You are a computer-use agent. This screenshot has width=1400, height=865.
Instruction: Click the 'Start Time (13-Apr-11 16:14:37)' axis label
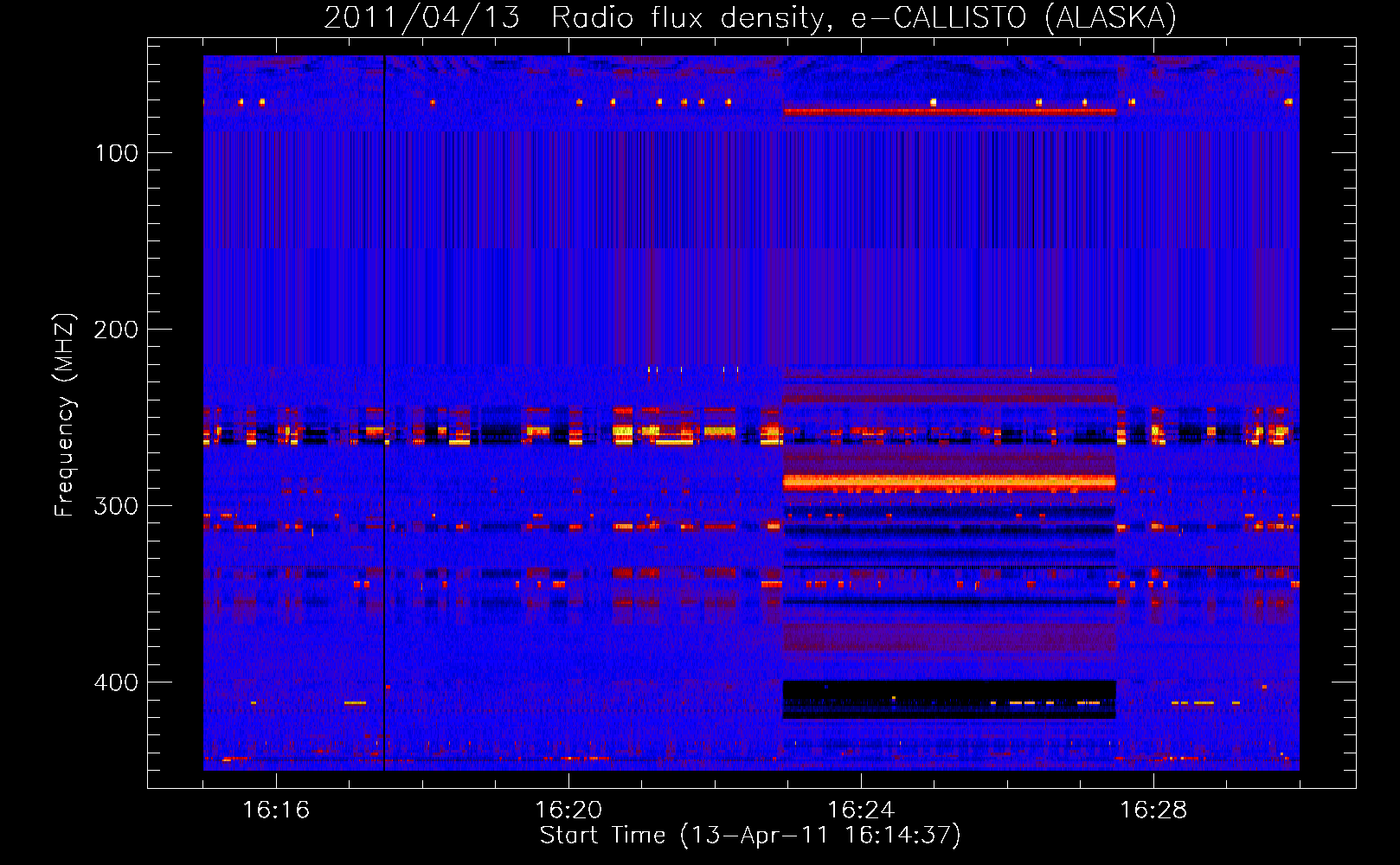click(x=750, y=835)
